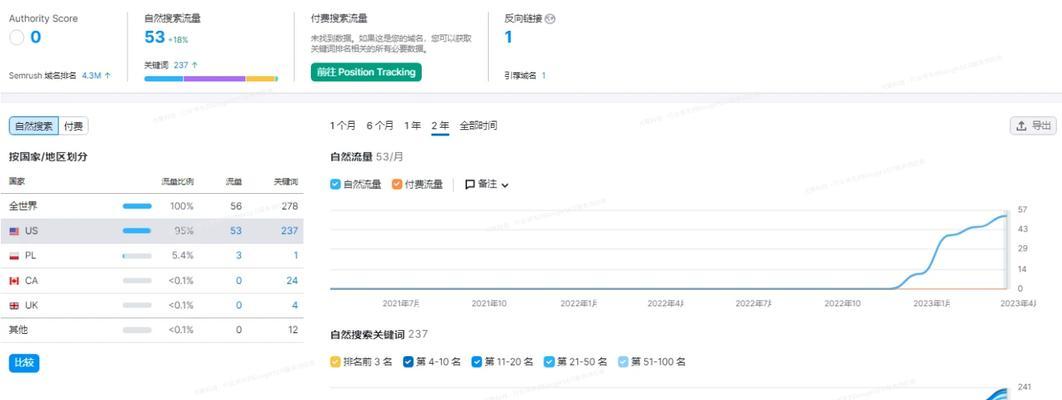This screenshot has height=400, width=1062.
Task: Click the UK flag icon
Action: 14,306
